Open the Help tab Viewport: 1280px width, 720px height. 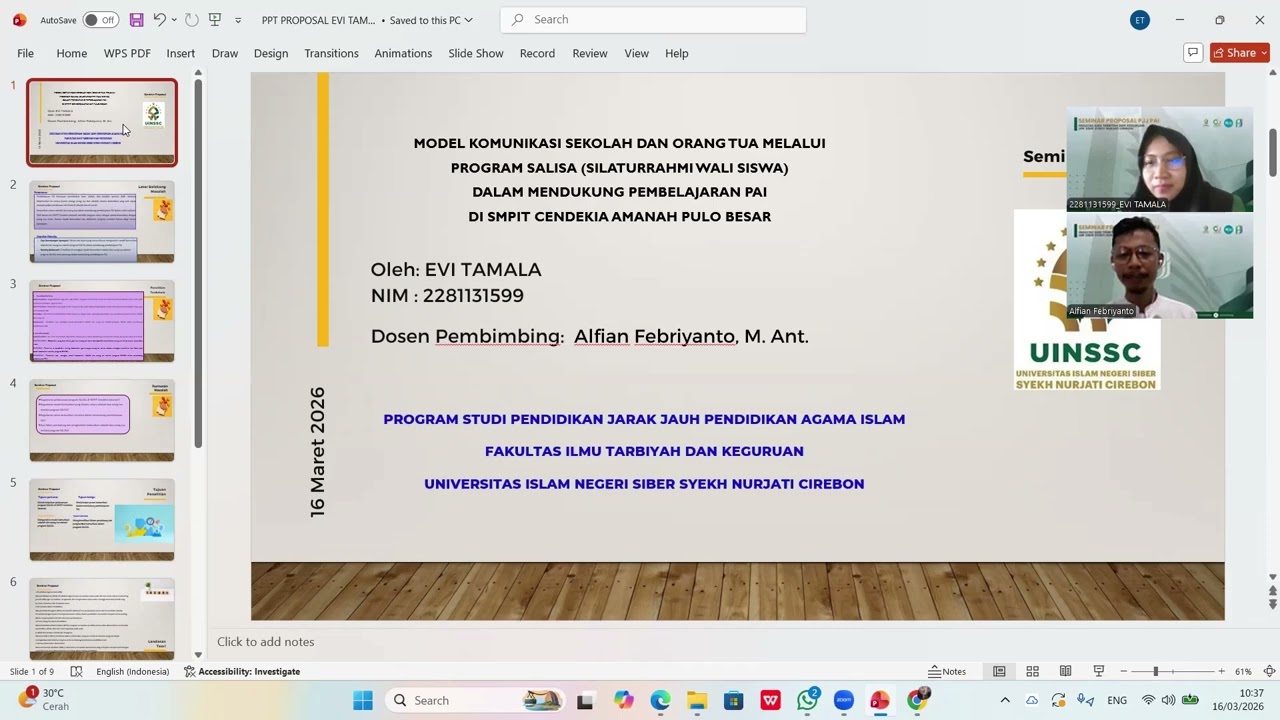[677, 53]
